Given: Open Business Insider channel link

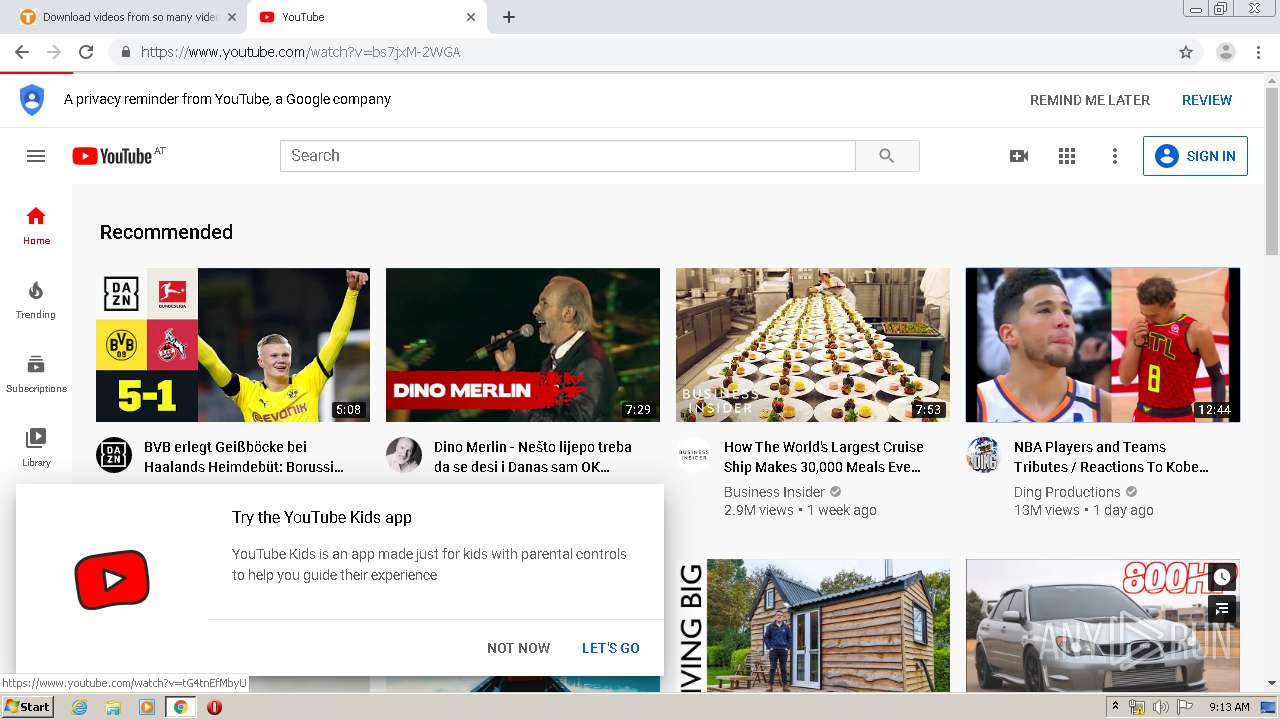Looking at the screenshot, I should click(x=774, y=492).
